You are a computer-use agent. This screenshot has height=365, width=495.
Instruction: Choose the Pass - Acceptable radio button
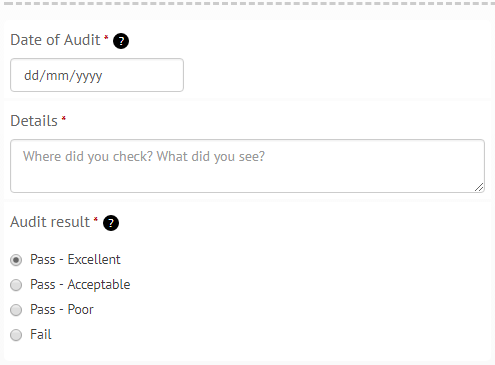pyautogui.click(x=16, y=285)
